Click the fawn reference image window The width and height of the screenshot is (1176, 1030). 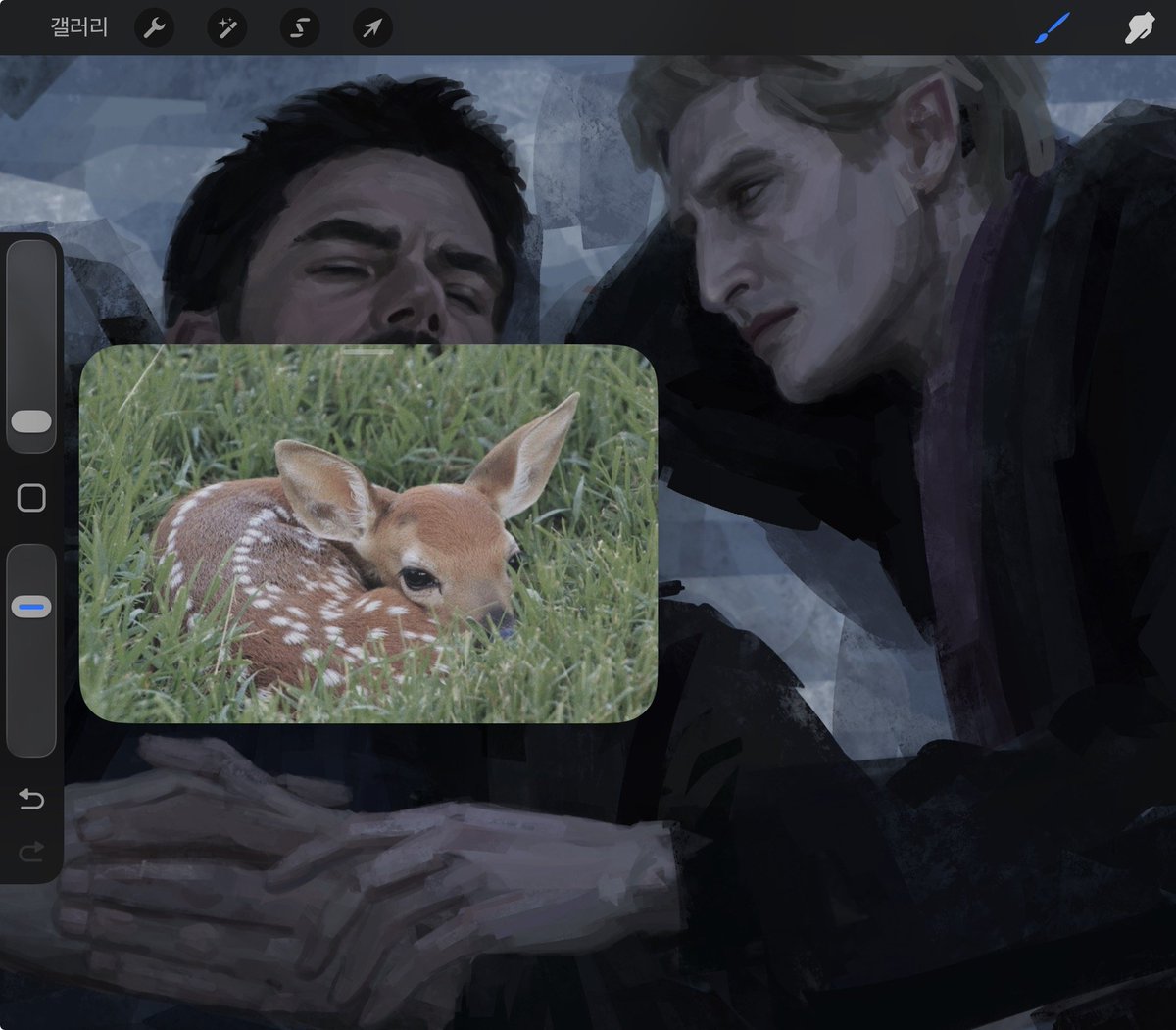click(x=367, y=534)
